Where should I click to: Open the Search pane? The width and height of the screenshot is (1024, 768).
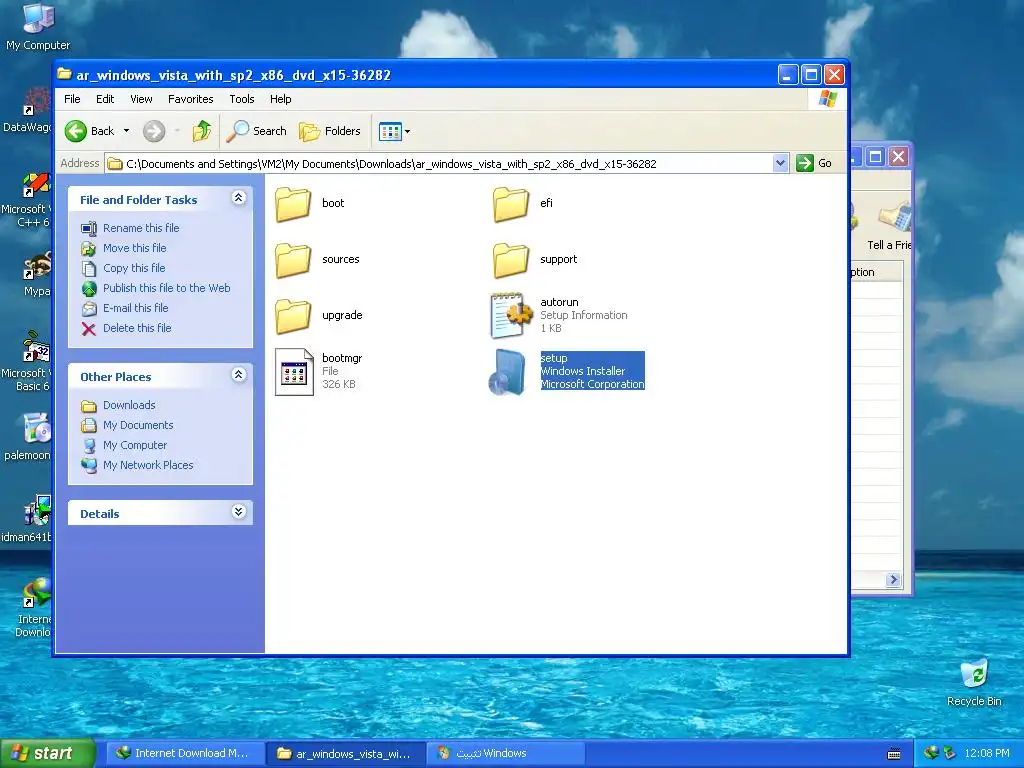click(257, 131)
